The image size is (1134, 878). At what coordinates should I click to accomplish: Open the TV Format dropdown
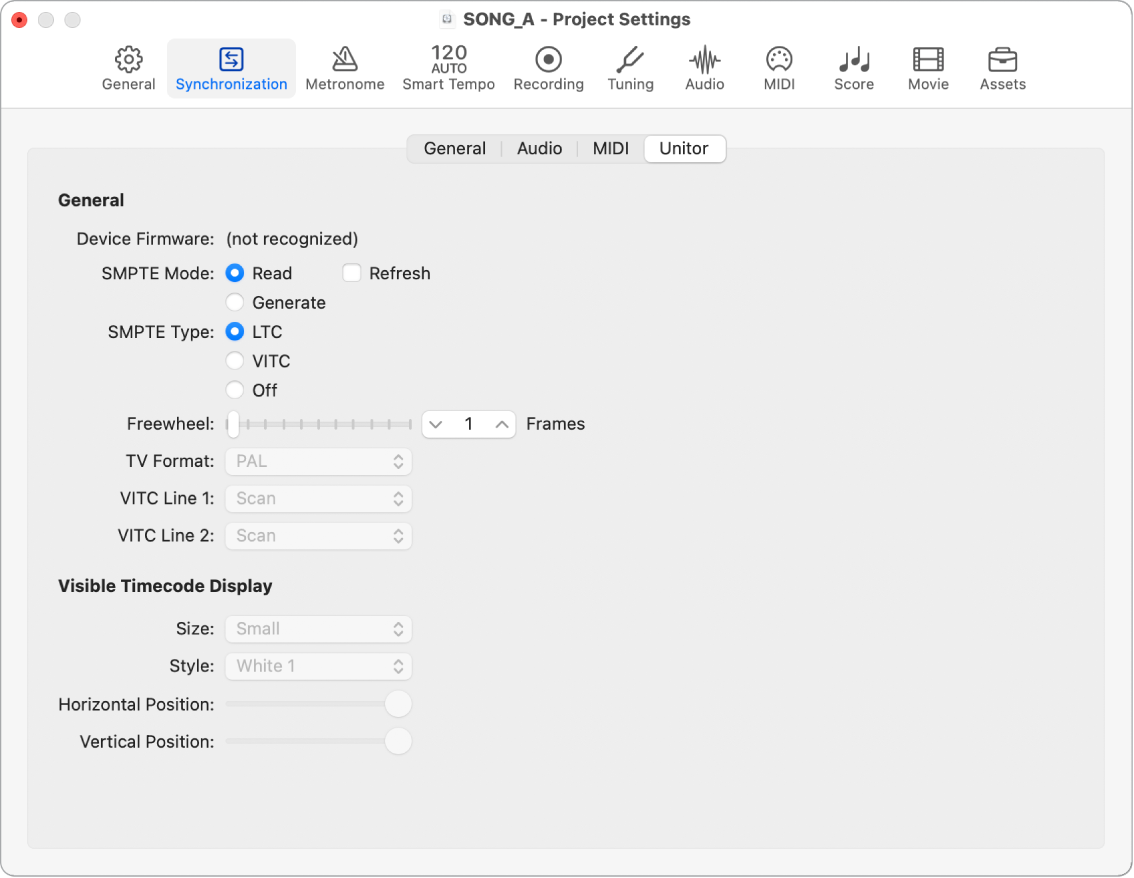click(318, 461)
